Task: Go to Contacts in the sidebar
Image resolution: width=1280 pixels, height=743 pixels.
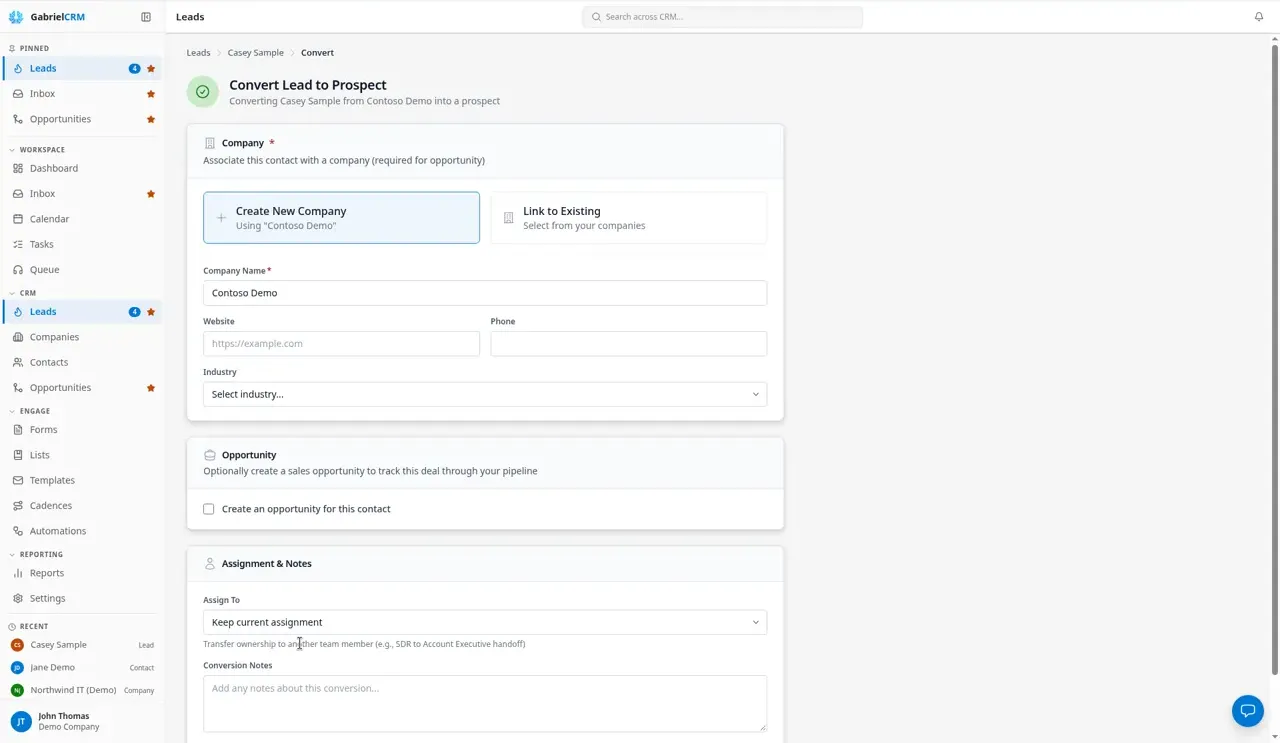Action: 82,362
